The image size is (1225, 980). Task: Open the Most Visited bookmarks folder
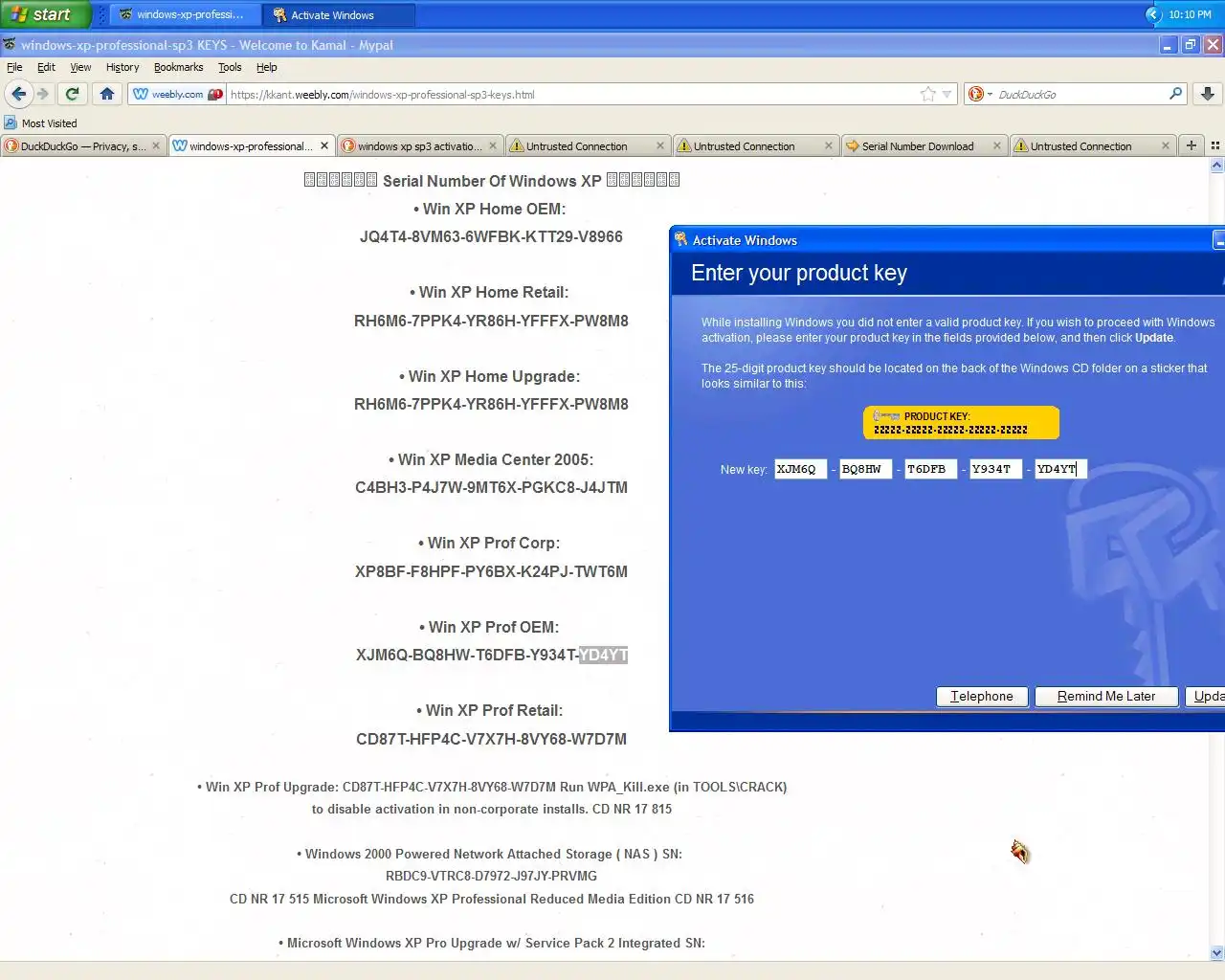[40, 123]
